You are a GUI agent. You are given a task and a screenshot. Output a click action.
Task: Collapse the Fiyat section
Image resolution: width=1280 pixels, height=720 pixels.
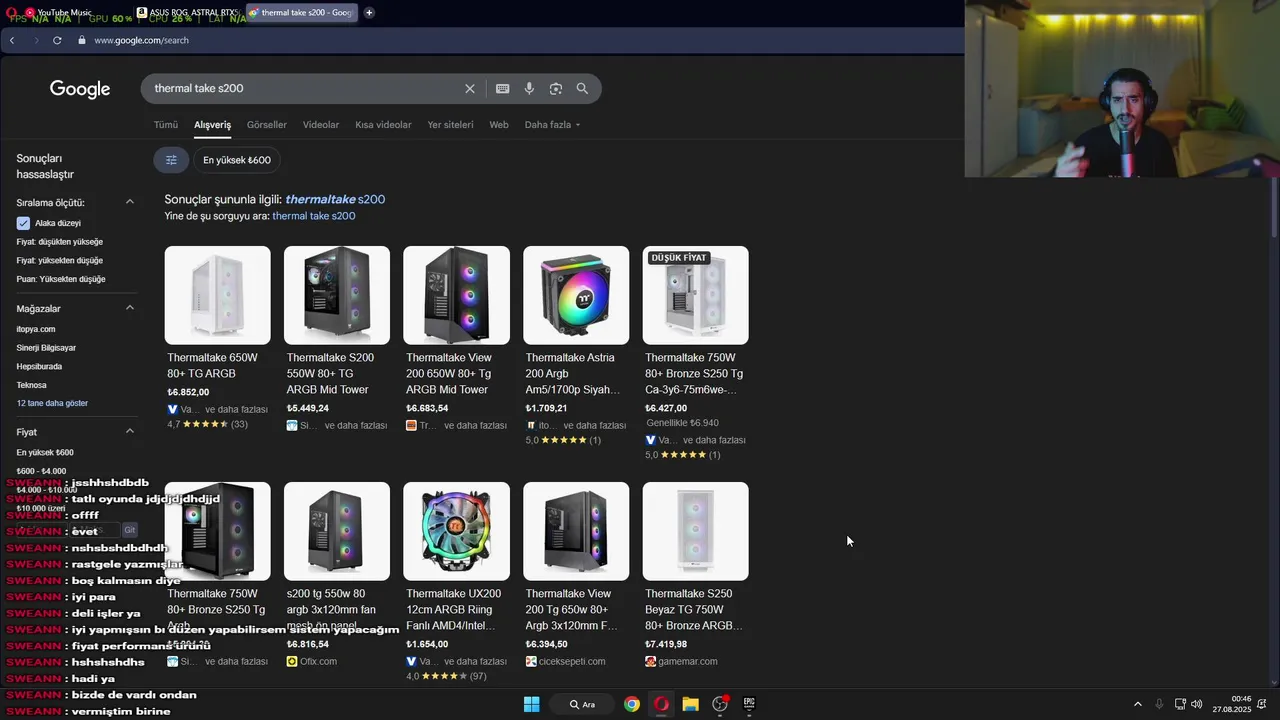point(129,431)
